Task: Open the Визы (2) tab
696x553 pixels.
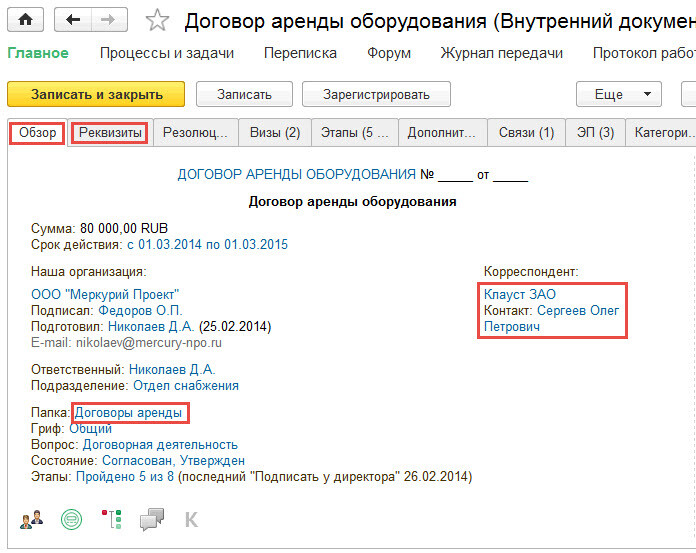Action: pos(275,132)
